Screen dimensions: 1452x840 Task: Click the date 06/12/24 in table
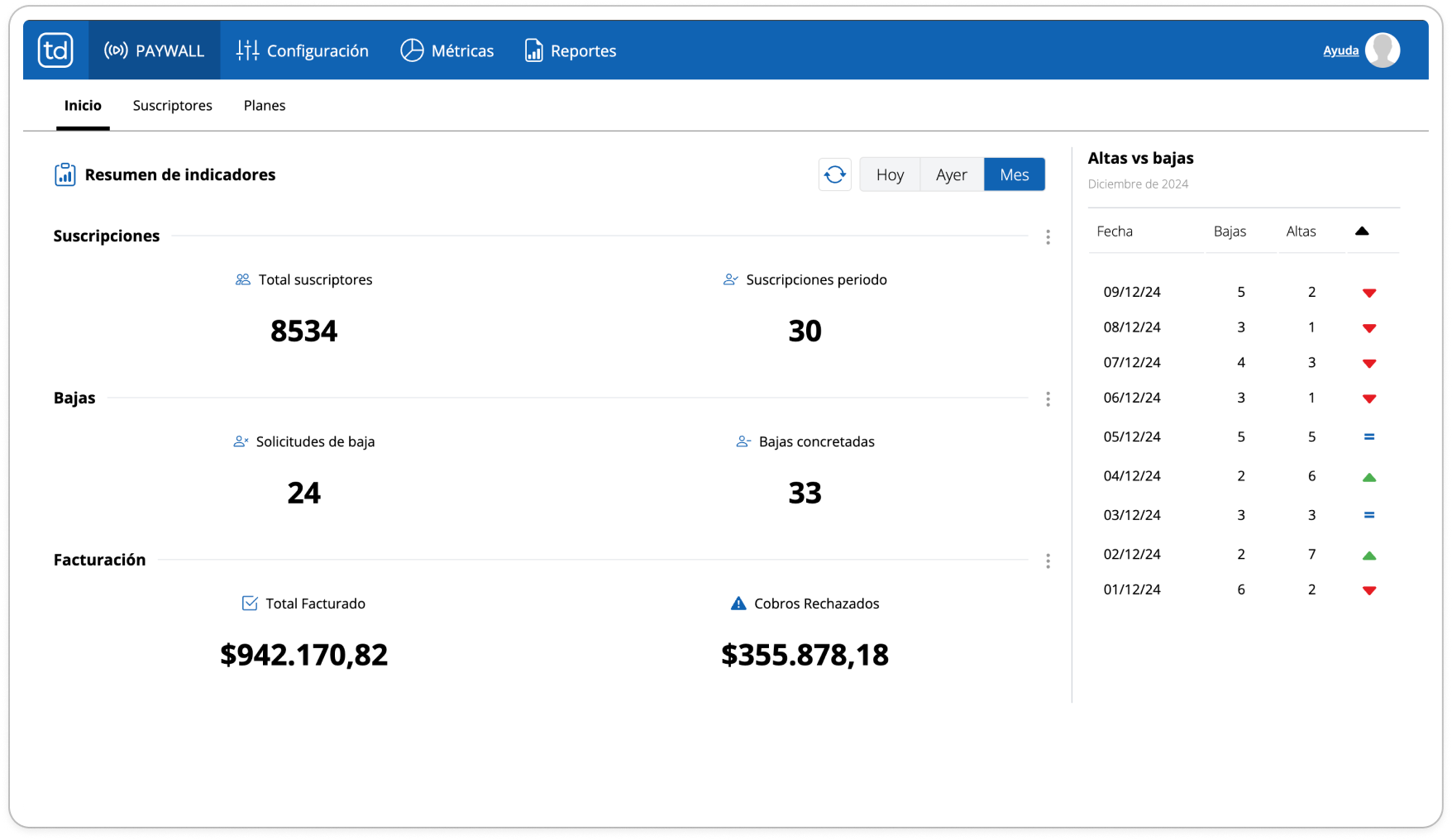[1132, 398]
